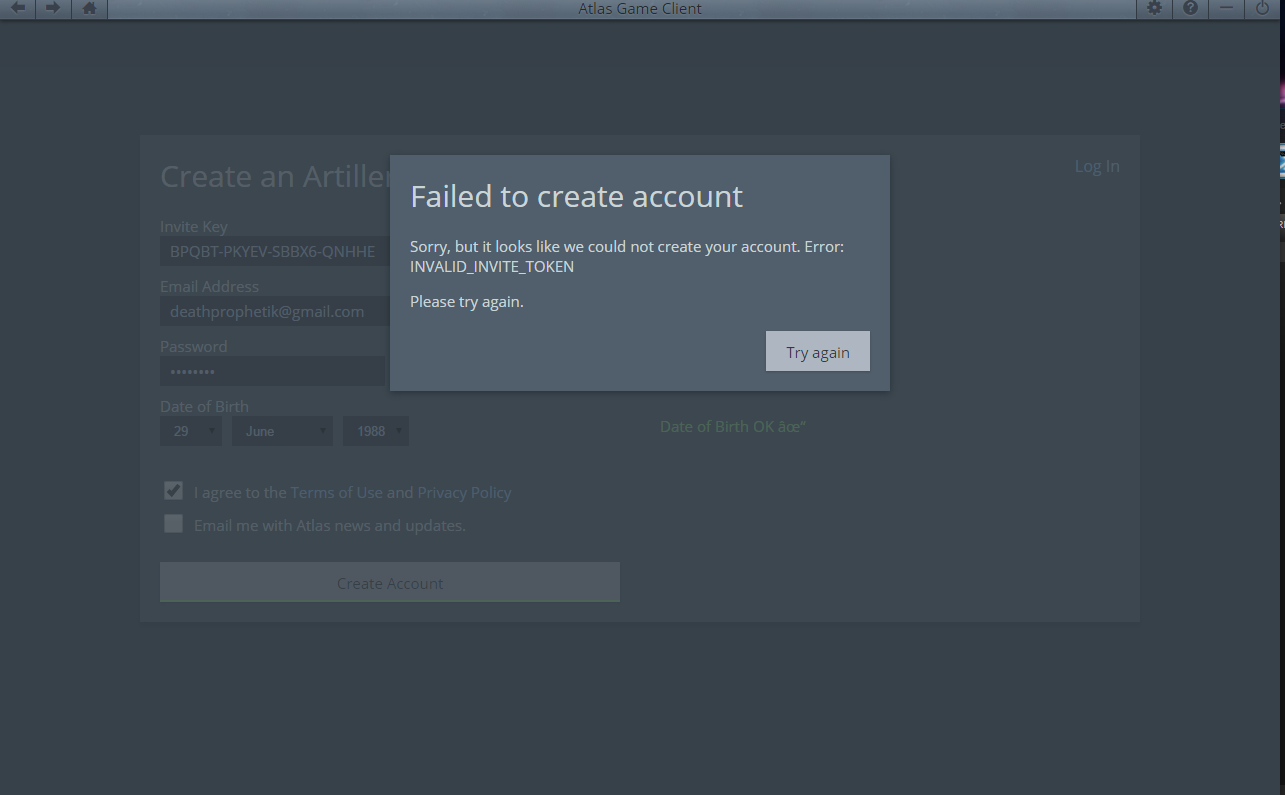Open the year dropdown showing 1988

pyautogui.click(x=375, y=431)
